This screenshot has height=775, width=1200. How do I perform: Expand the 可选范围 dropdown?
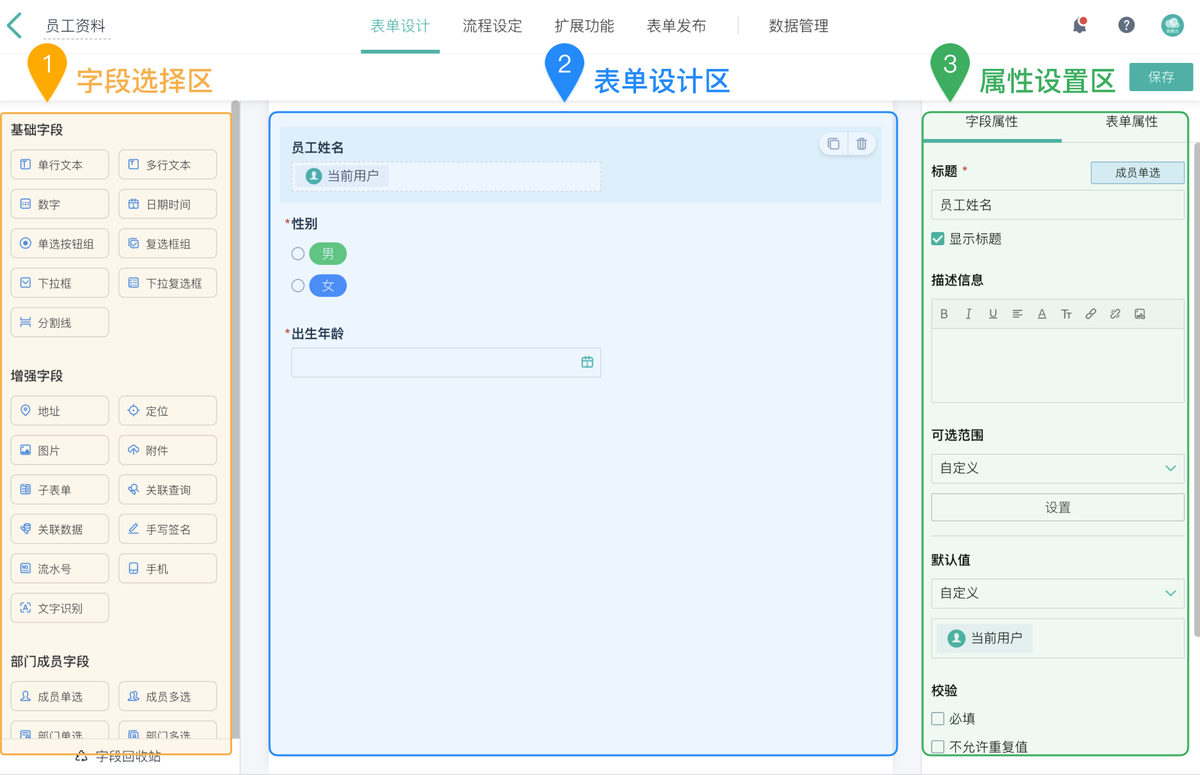1057,468
